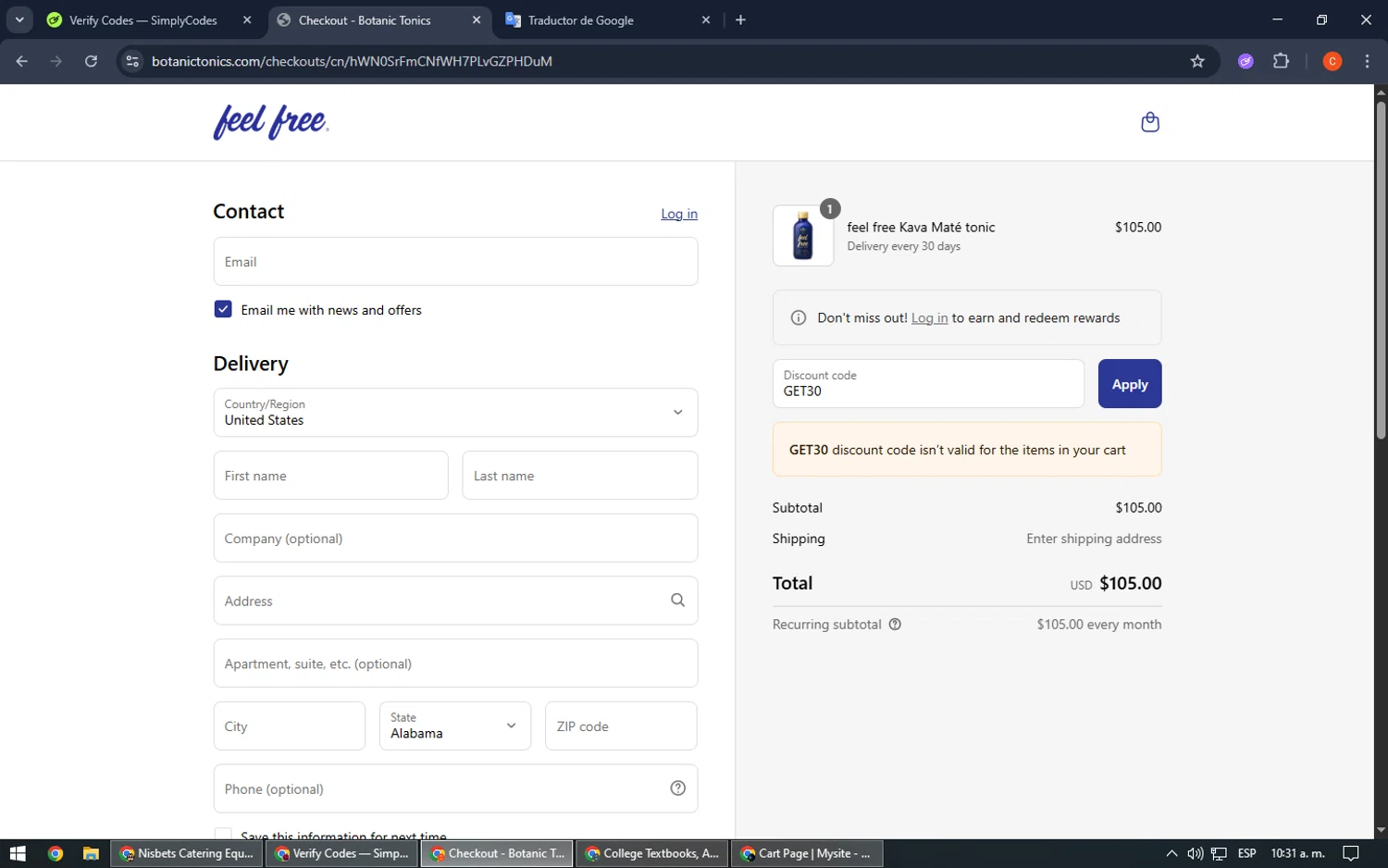Click the Kava Maté tonic product thumbnail

pyautogui.click(x=803, y=236)
